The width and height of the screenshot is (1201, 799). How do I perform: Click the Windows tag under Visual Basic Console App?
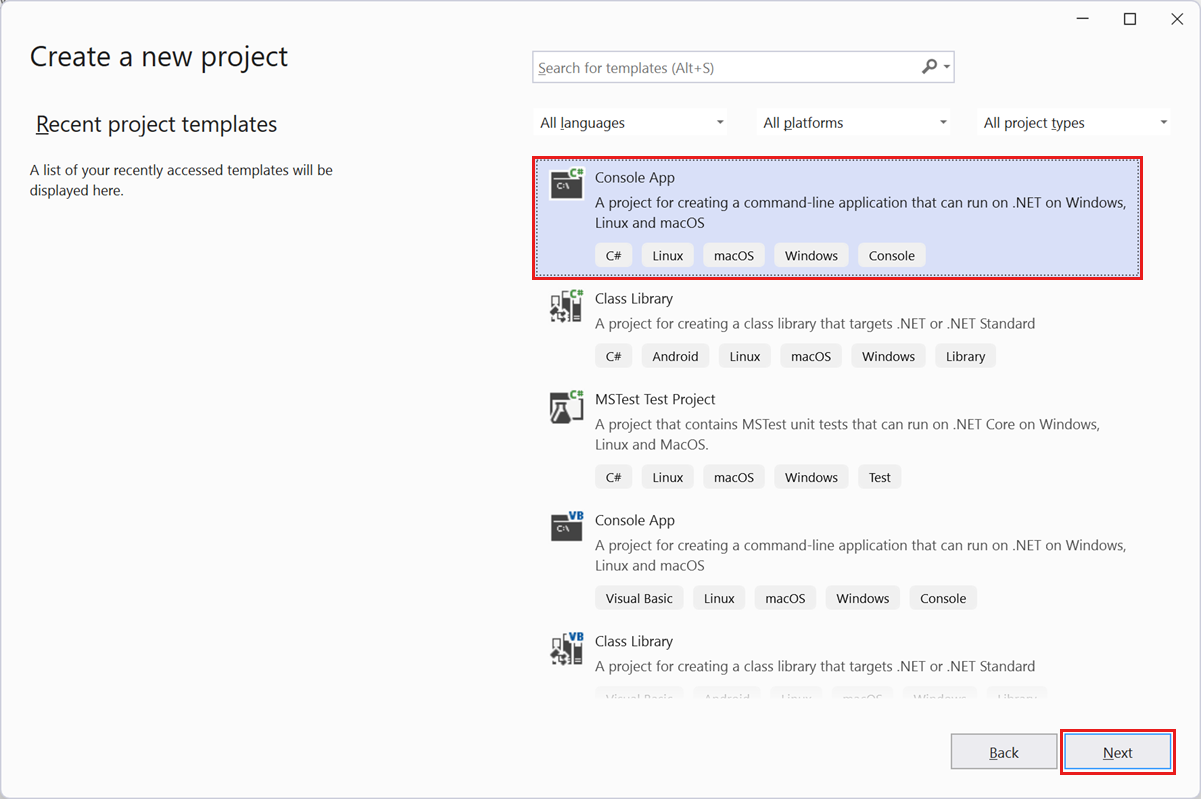[862, 597]
